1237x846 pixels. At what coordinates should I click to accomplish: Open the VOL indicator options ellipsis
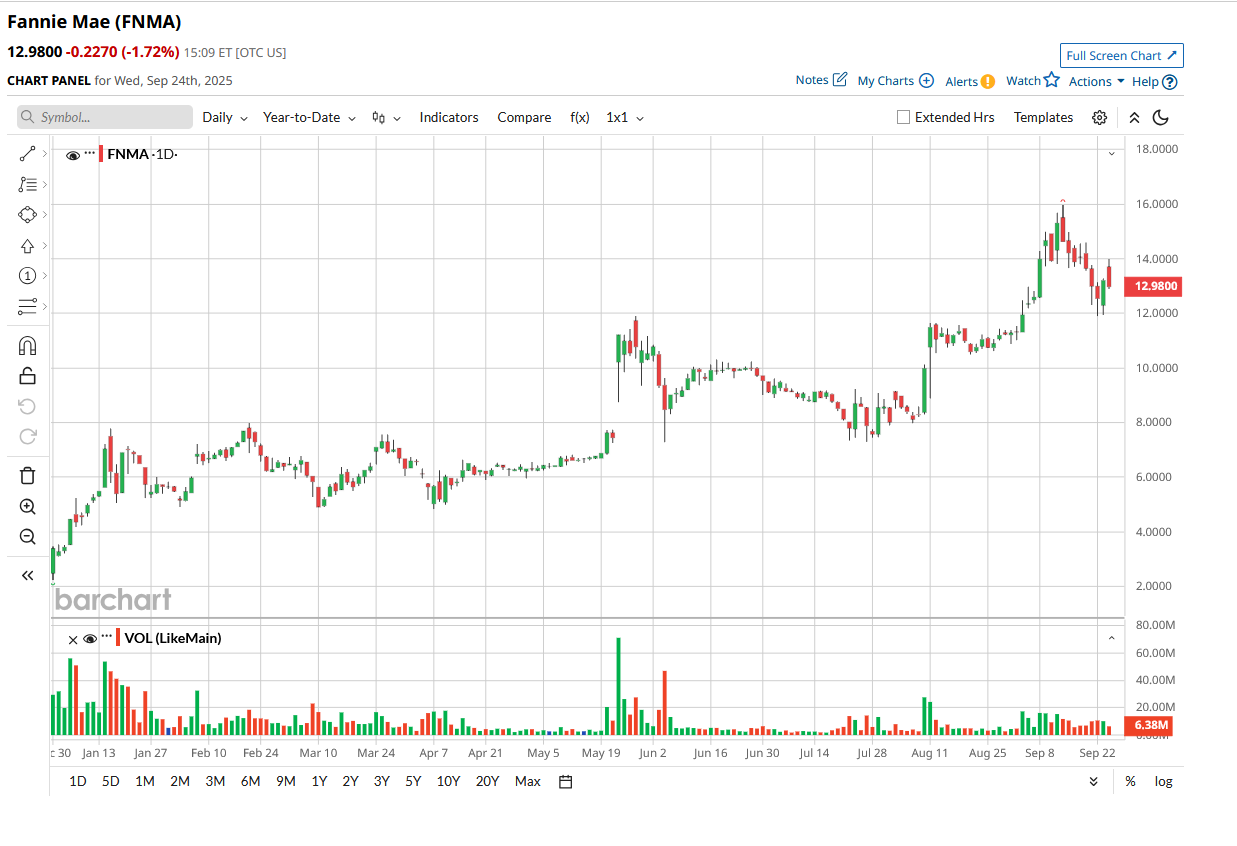pyautogui.click(x=107, y=637)
